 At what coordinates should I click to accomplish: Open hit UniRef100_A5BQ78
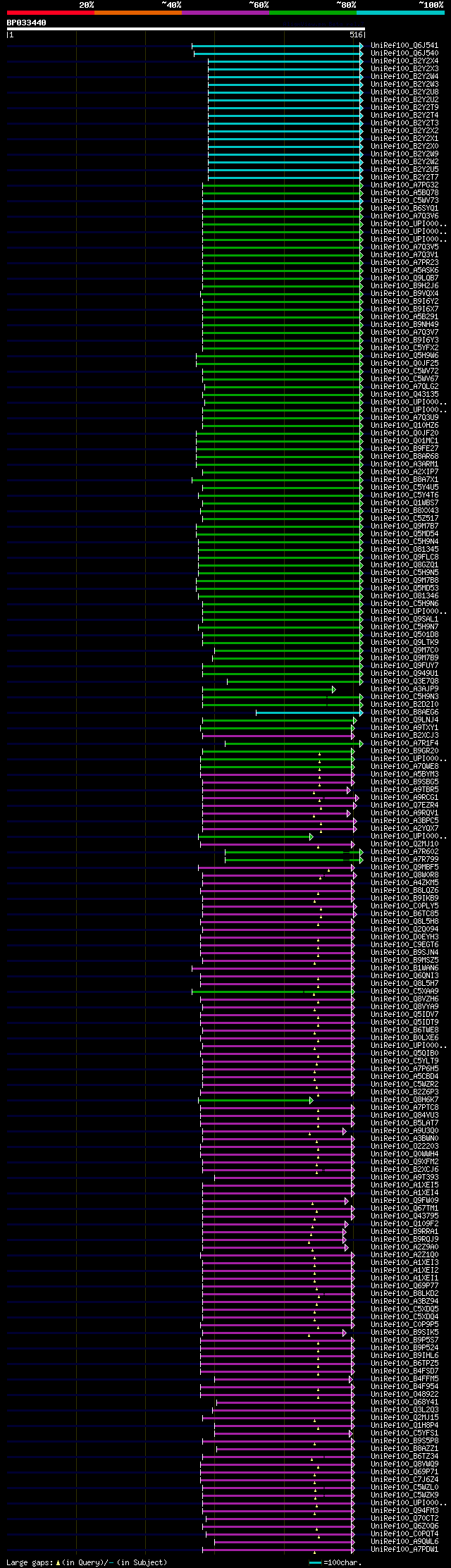pos(404,192)
